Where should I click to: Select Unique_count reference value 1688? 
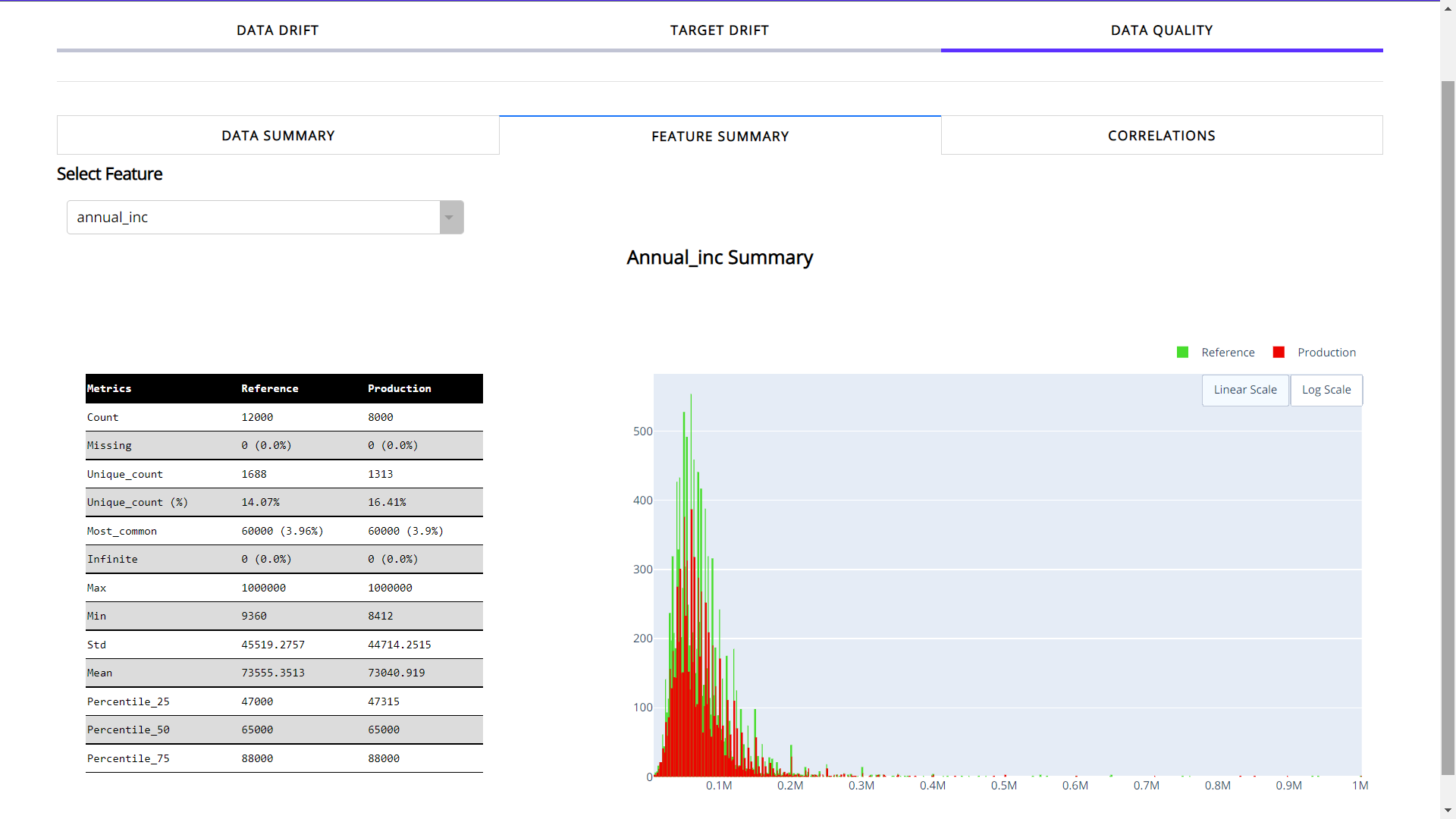coord(254,474)
